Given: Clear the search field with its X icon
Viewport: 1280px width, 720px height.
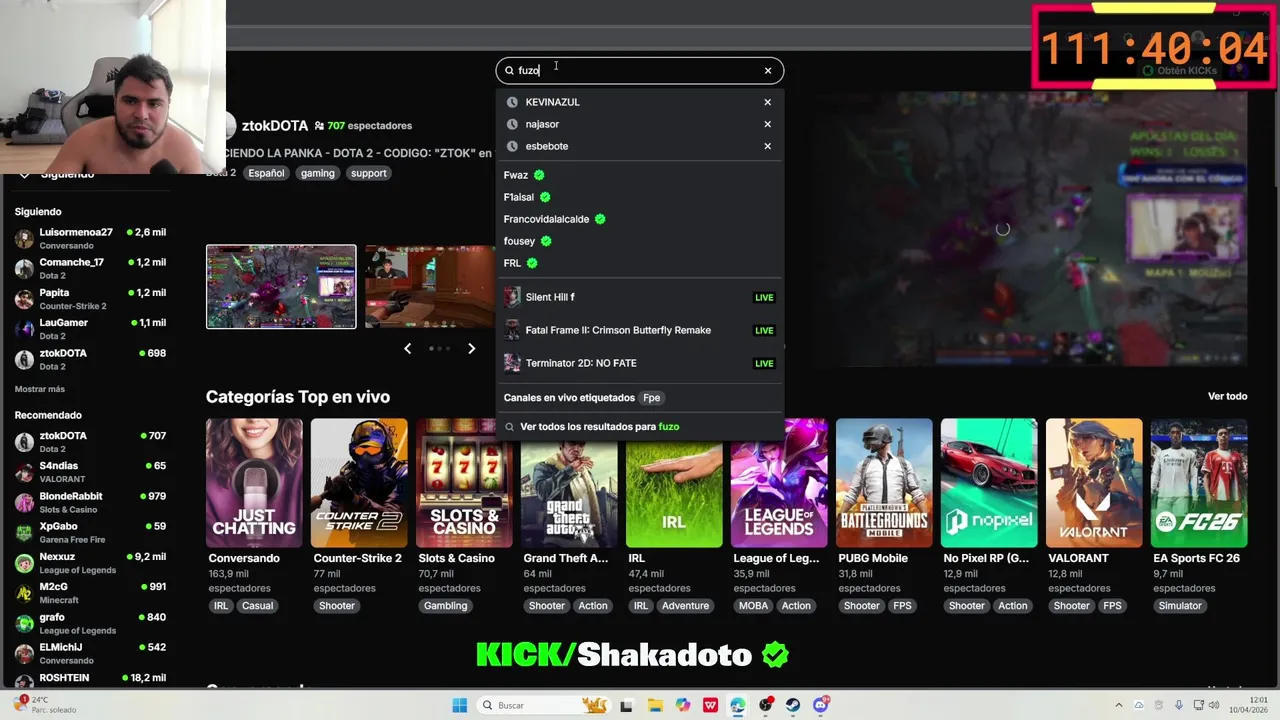Looking at the screenshot, I should (768, 71).
